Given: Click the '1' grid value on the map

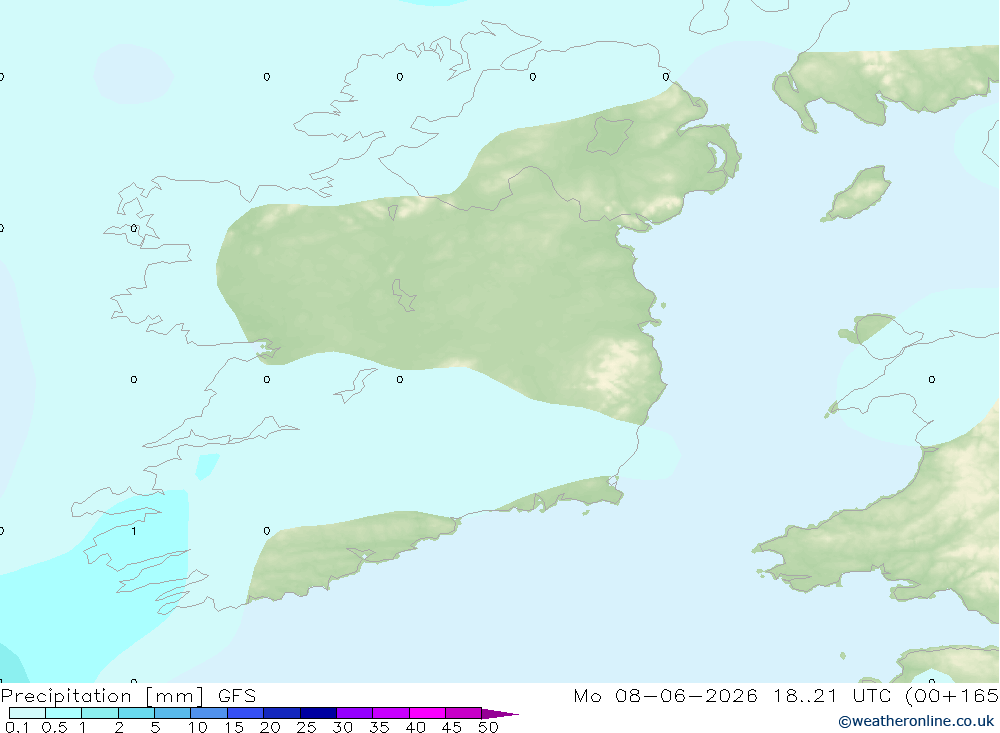Looking at the screenshot, I should 133,531.
